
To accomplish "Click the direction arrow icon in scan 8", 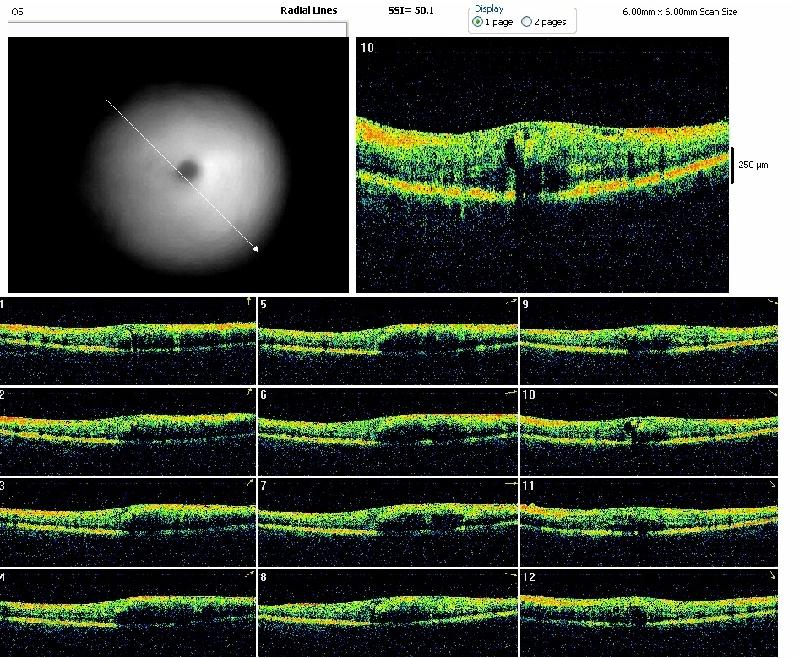I will (x=510, y=576).
